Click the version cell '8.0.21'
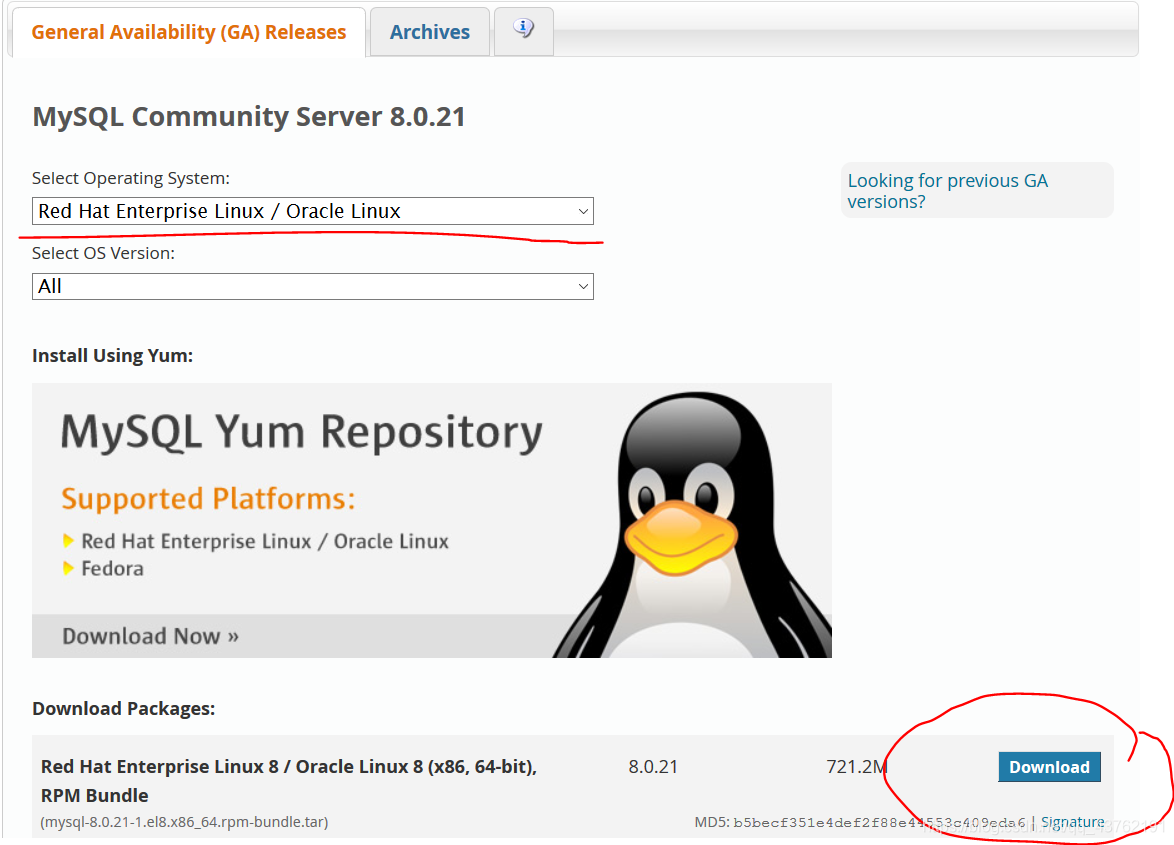Image resolution: width=1174 pixels, height=845 pixels. [x=653, y=767]
